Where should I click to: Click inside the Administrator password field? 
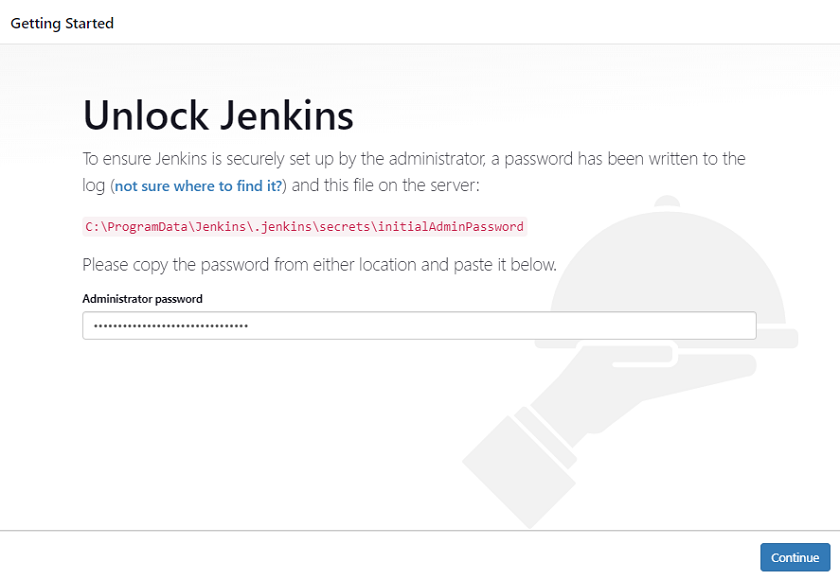(x=419, y=325)
